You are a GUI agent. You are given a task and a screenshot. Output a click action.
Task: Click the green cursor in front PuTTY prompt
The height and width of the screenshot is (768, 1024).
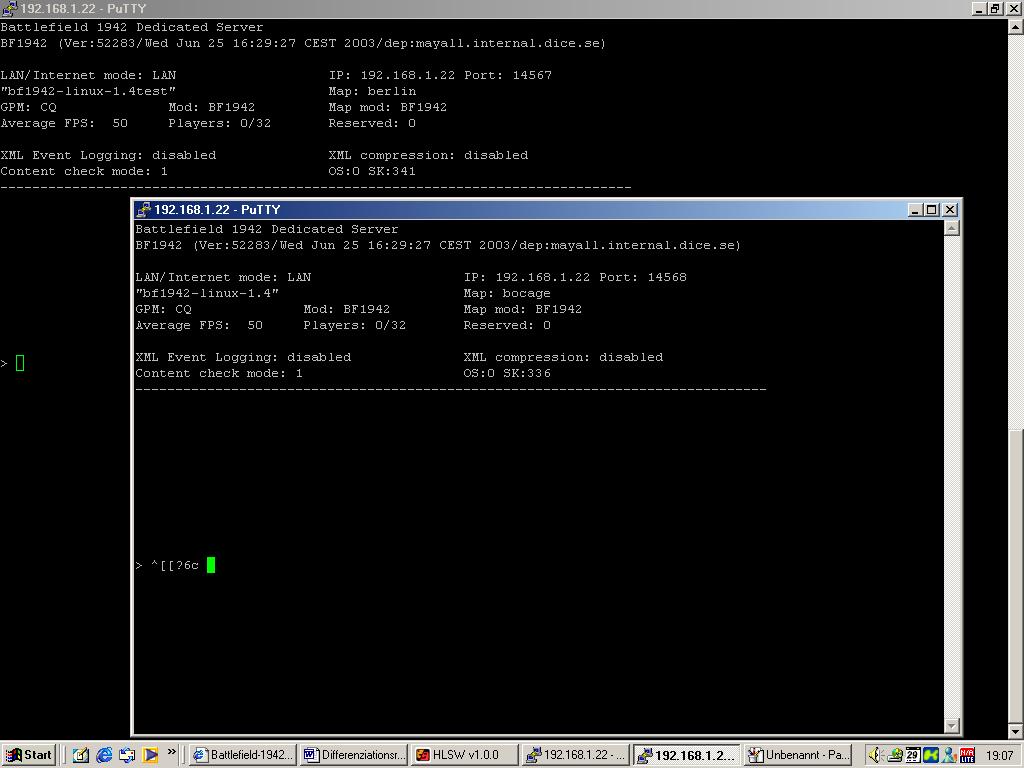point(211,565)
